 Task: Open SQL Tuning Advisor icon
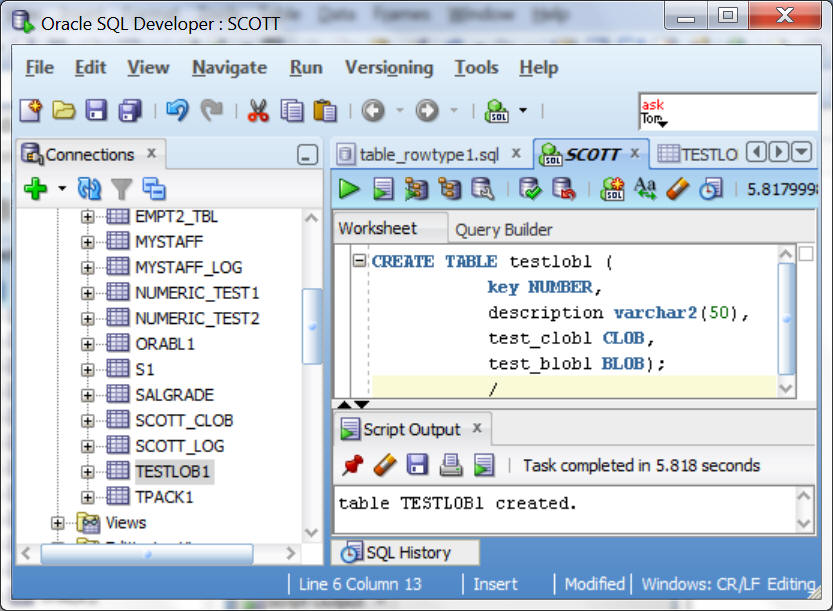(x=483, y=189)
